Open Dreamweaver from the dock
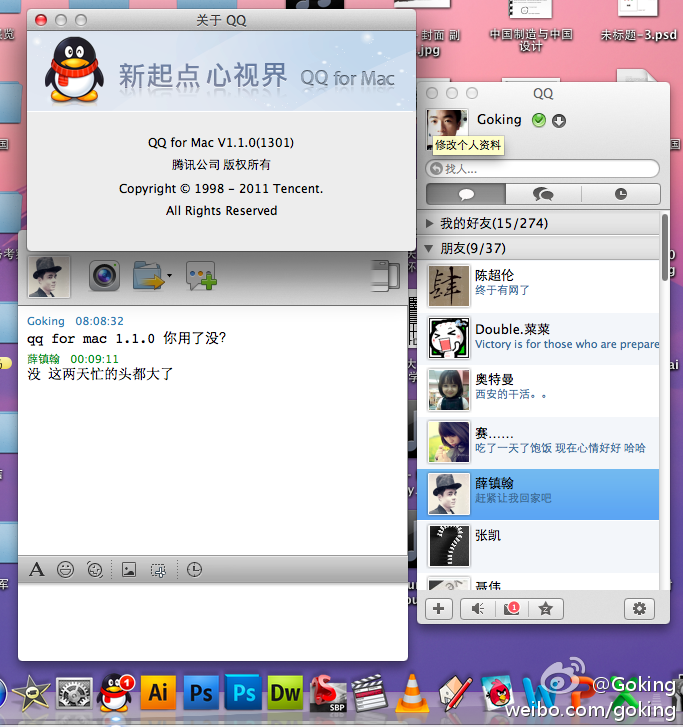Screen dimensions: 683x727 point(284,693)
